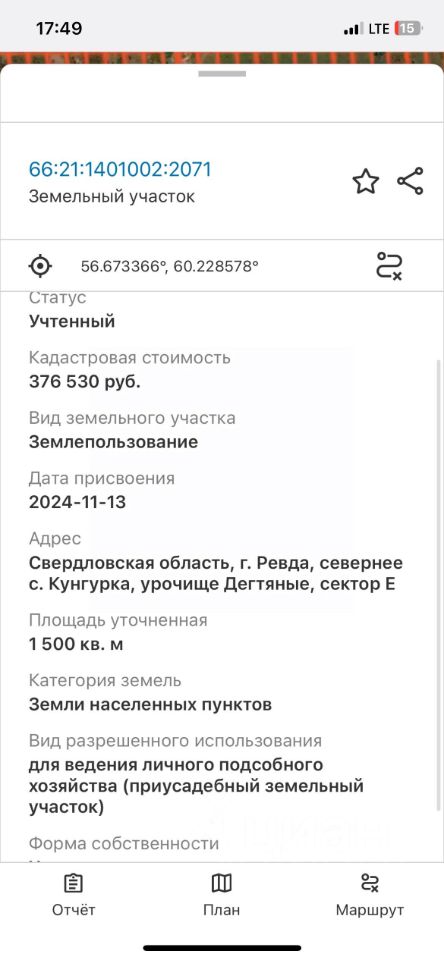Image resolution: width=444 pixels, height=960 pixels.
Task: Tap the Земельный участок subtitle
Action: [111, 197]
